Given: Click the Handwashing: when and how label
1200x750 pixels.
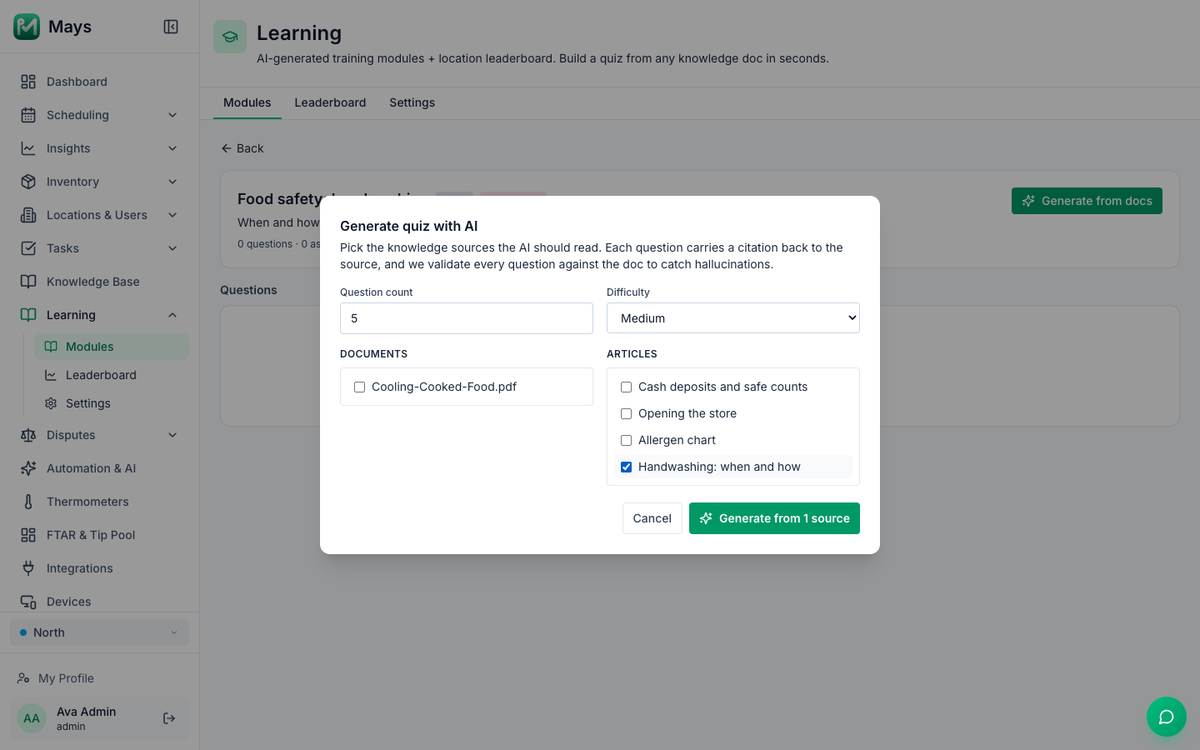Looking at the screenshot, I should point(719,467).
